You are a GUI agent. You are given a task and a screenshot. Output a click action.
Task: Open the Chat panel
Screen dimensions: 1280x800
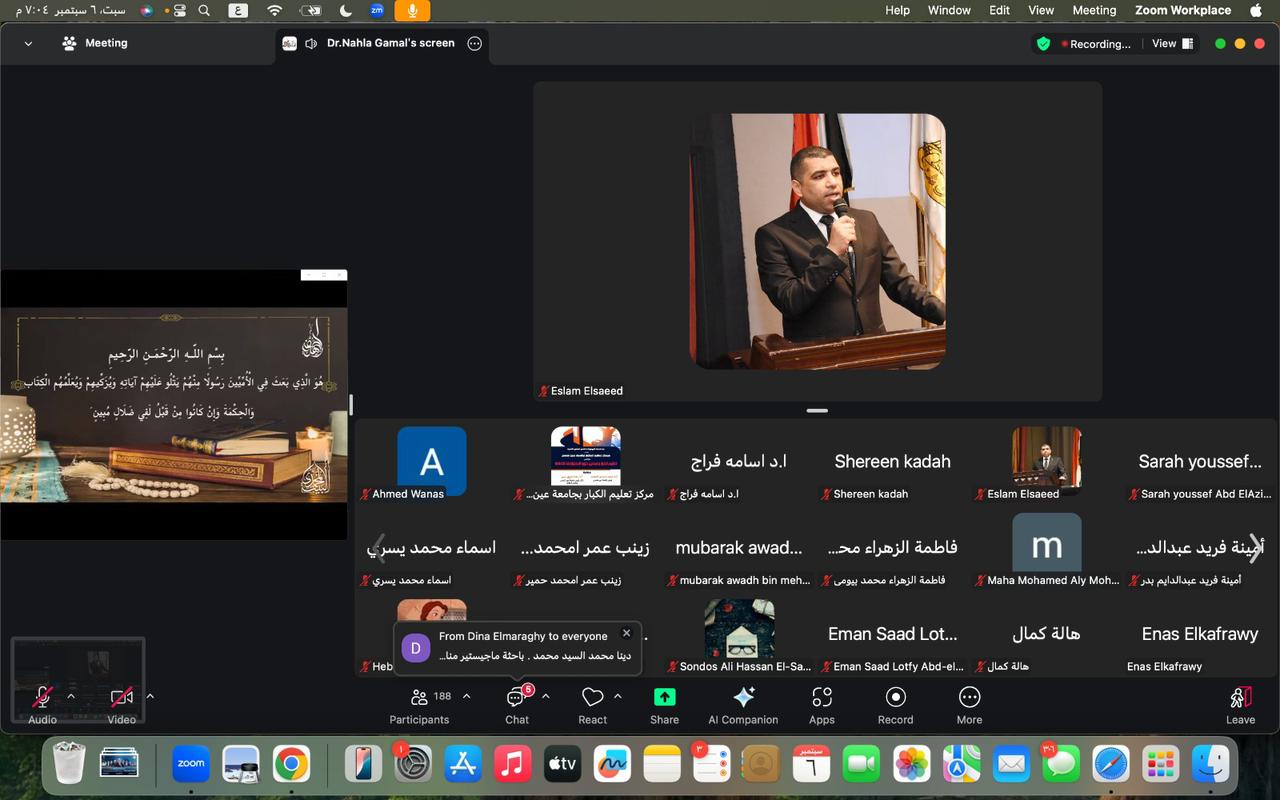coord(516,705)
